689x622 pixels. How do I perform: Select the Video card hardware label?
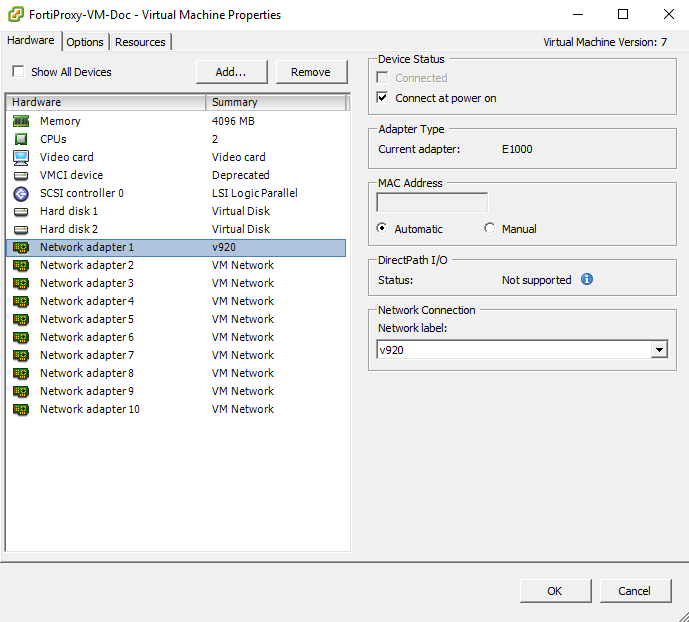[x=67, y=157]
